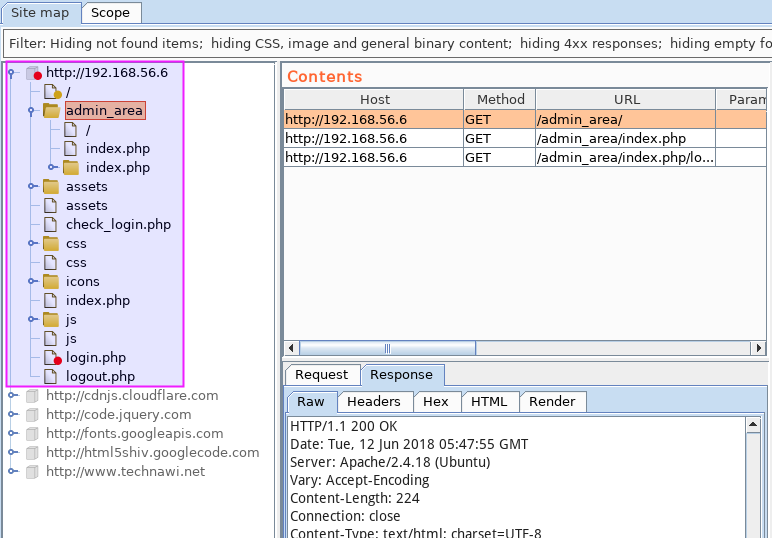Viewport: 772px width, 538px height.
Task: Click check_login.php in the tree
Action: tap(118, 225)
